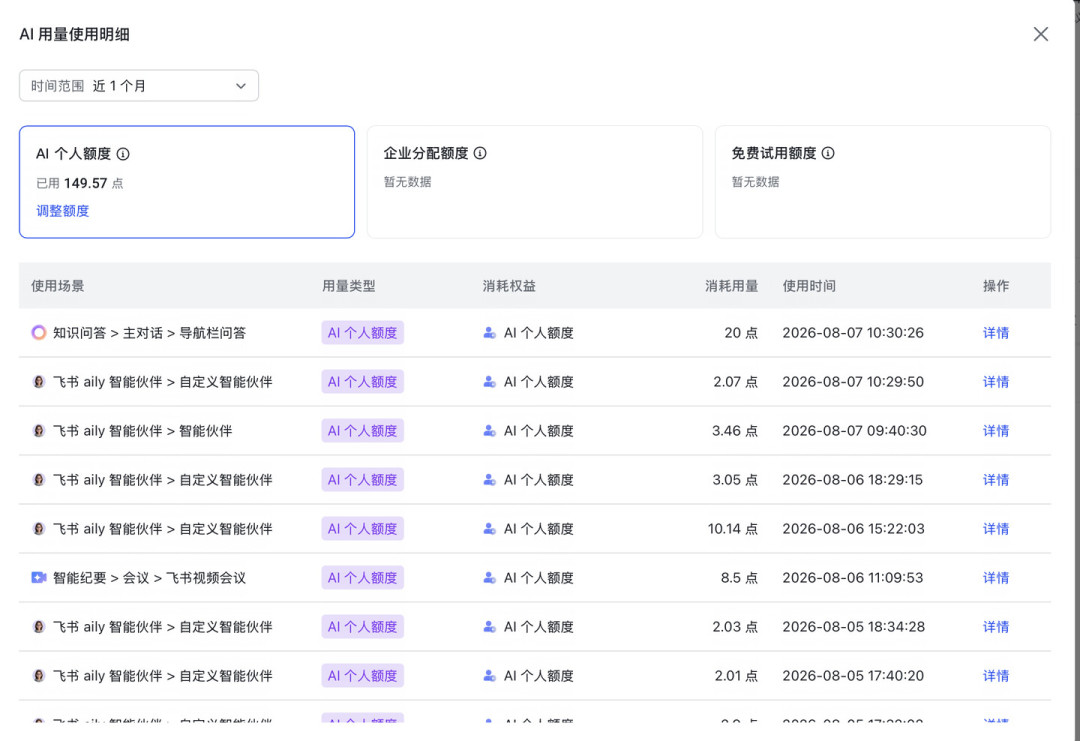Click the person icon in the 18:34:28 row
This screenshot has height=741, width=1080.
[490, 627]
